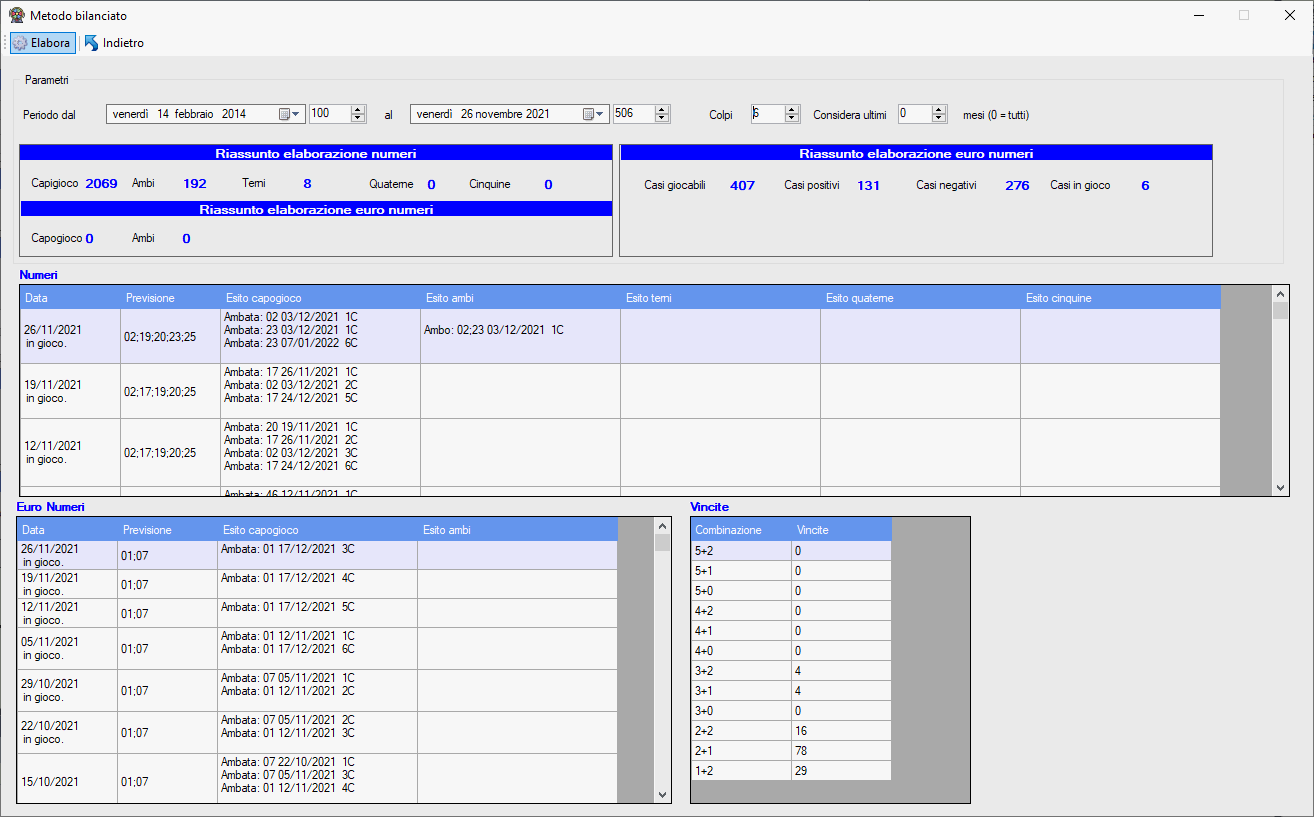Click the Ambo: 02;23 03/12/2021 cell
Viewport: 1314px width, 817px height.
pyautogui.click(x=520, y=336)
